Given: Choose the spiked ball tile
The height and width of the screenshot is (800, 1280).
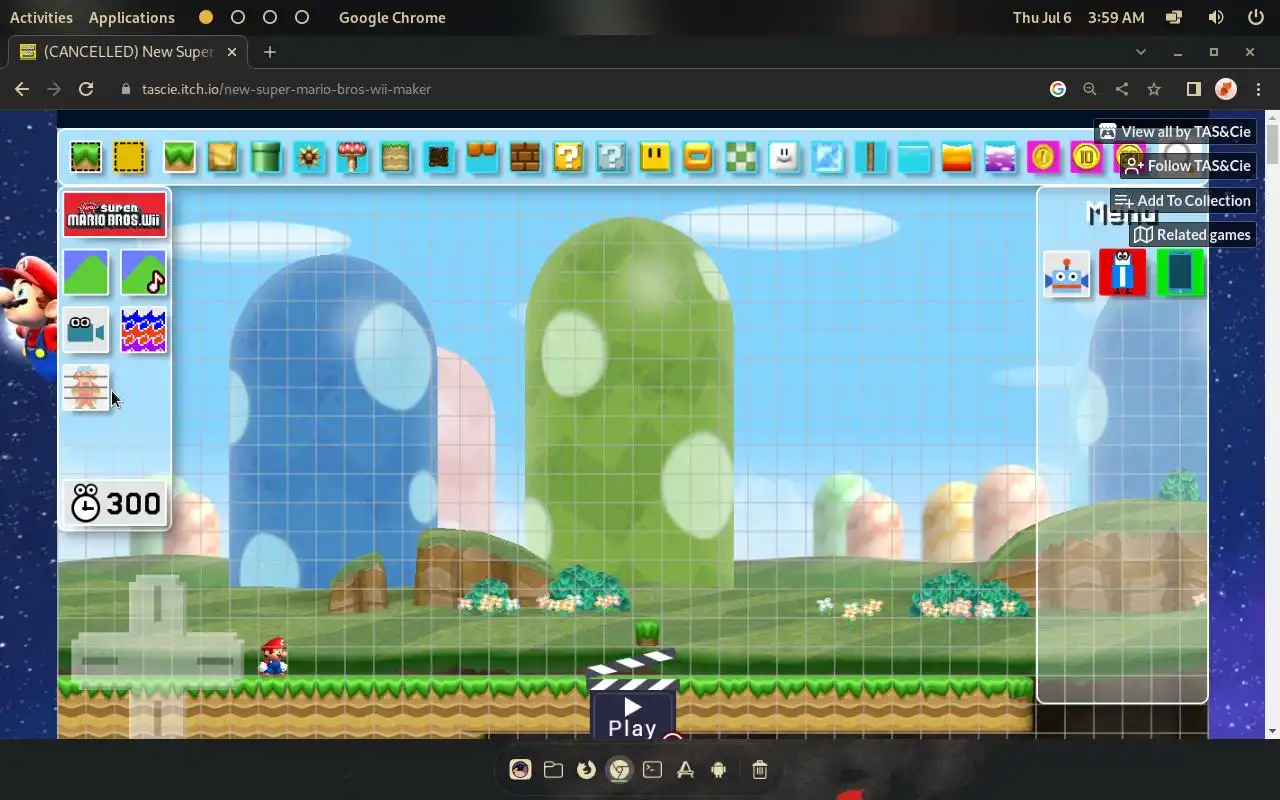Looking at the screenshot, I should pyautogui.click(x=309, y=157).
